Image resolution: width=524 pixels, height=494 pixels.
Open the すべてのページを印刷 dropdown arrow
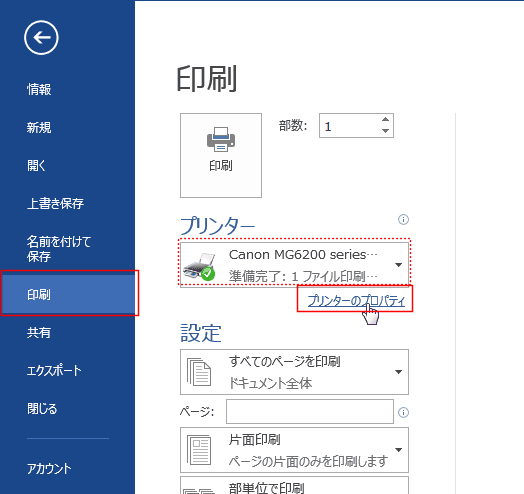(x=398, y=372)
